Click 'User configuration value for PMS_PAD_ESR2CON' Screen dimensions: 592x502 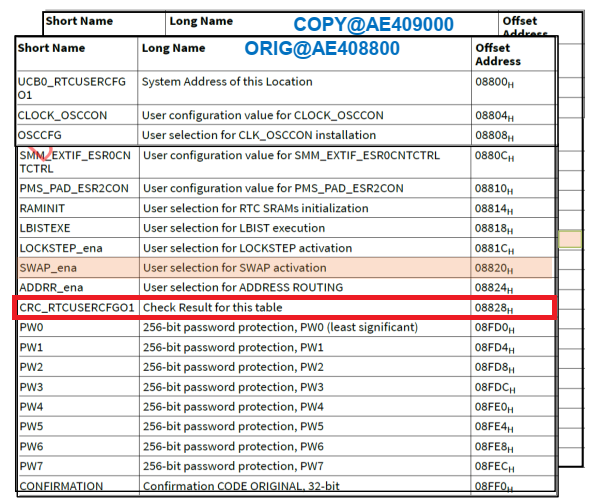coord(273,188)
